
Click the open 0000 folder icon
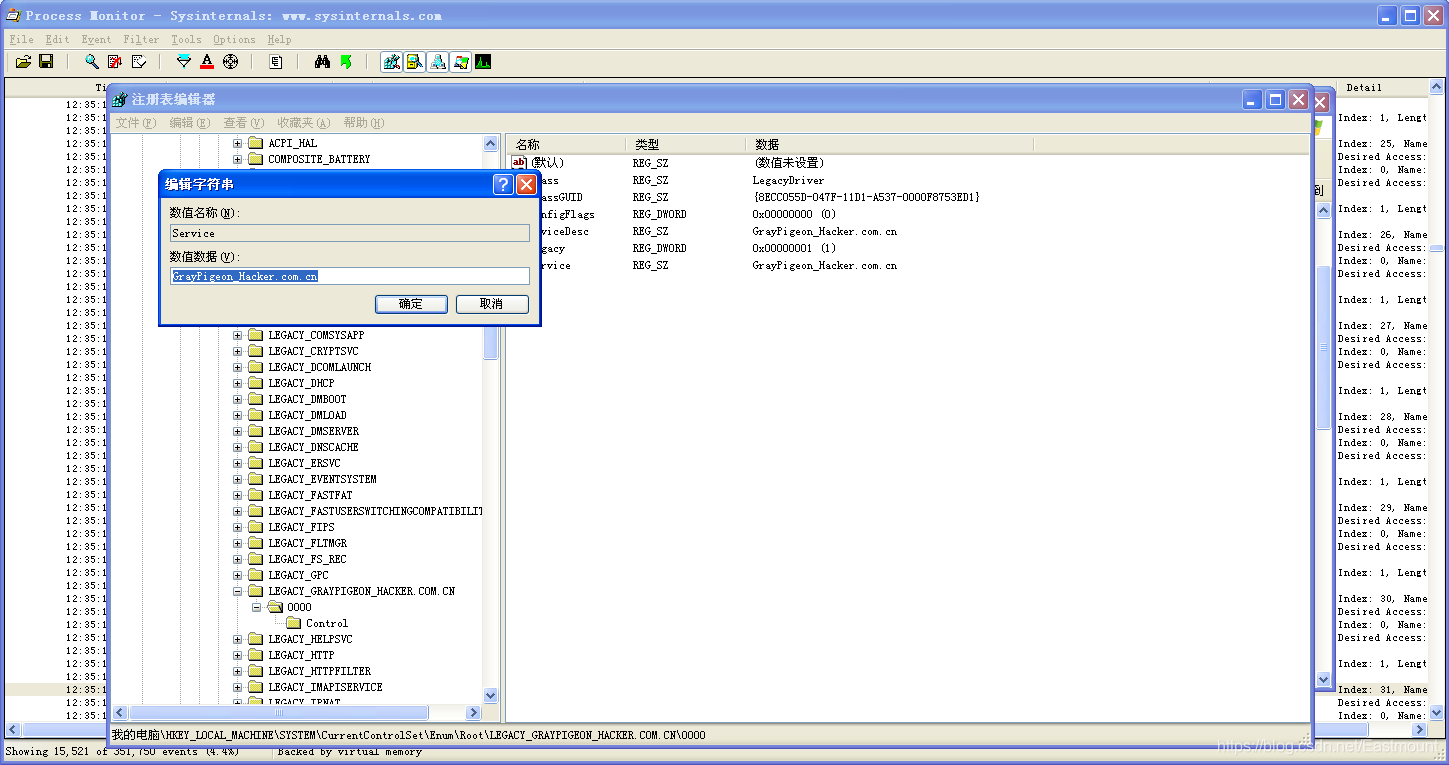275,607
